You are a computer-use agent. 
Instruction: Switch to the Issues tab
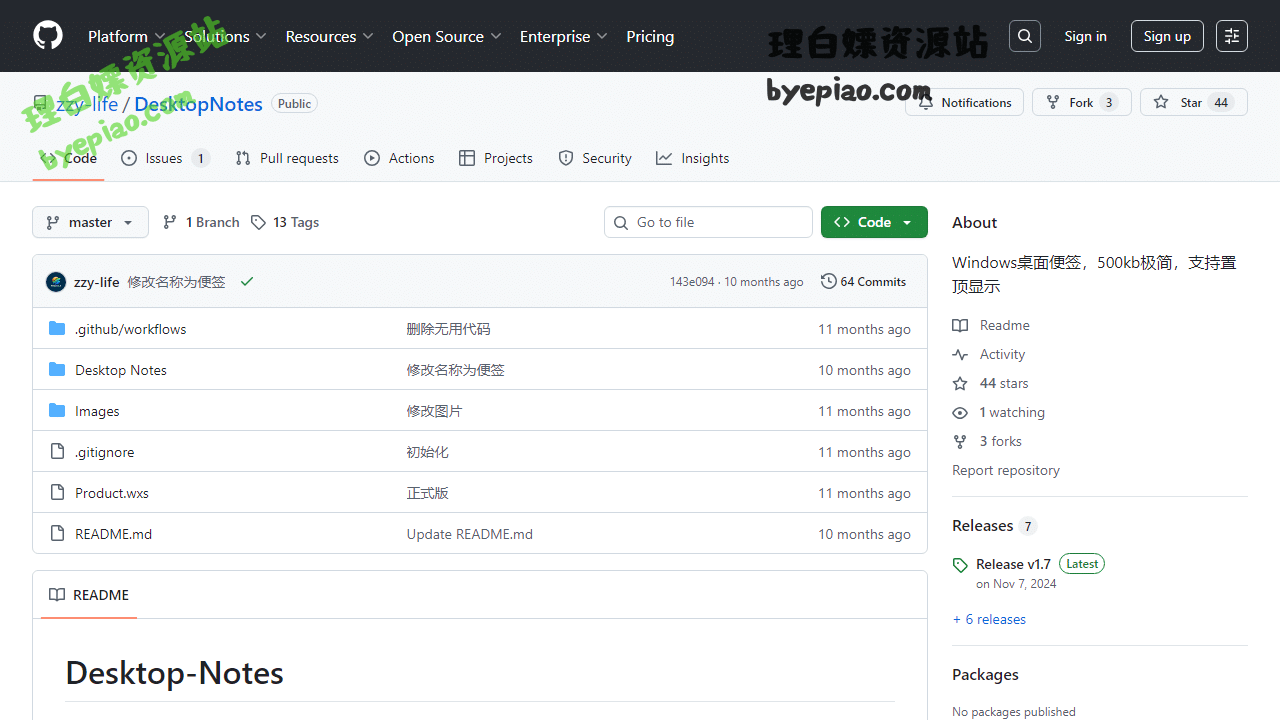click(x=165, y=158)
